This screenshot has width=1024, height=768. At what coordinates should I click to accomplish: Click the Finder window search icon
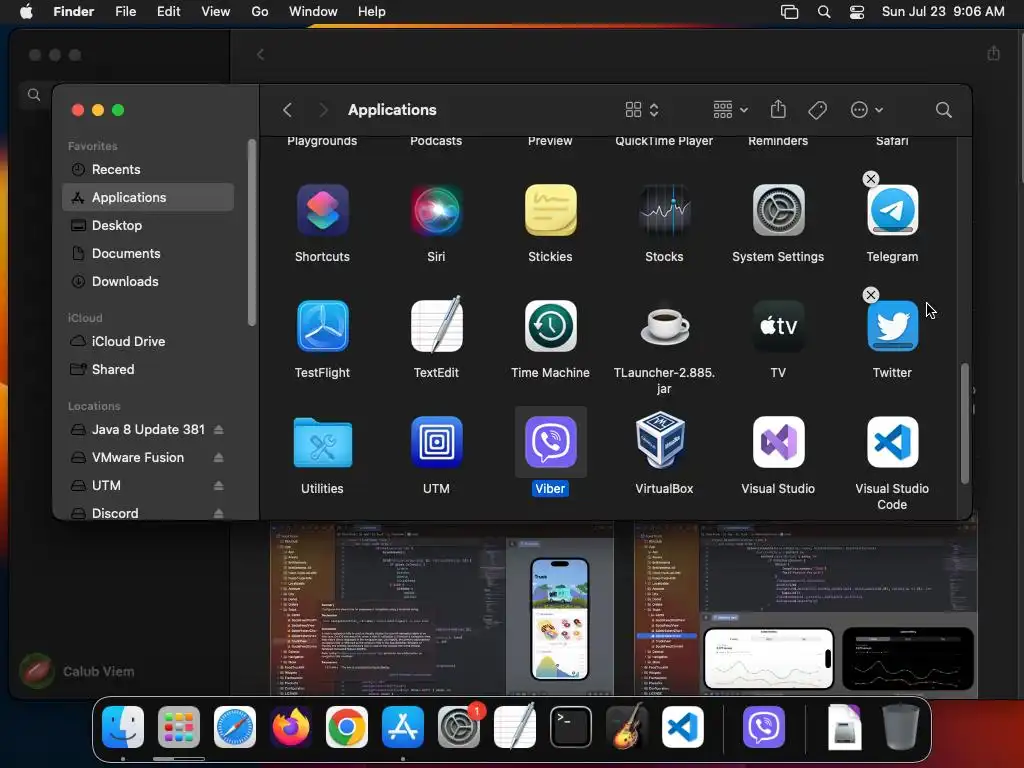(x=943, y=110)
